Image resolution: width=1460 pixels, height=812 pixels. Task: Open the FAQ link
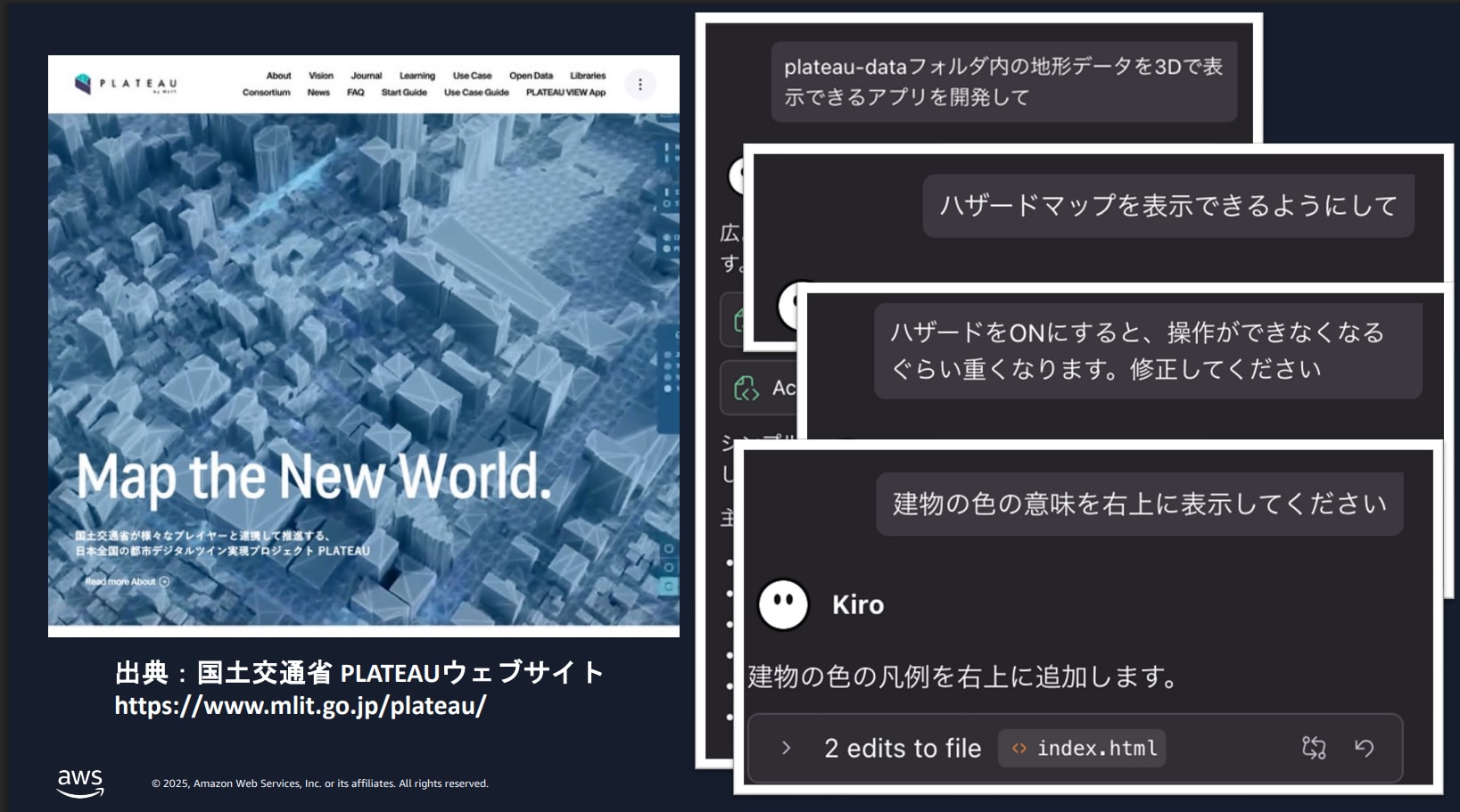(356, 93)
